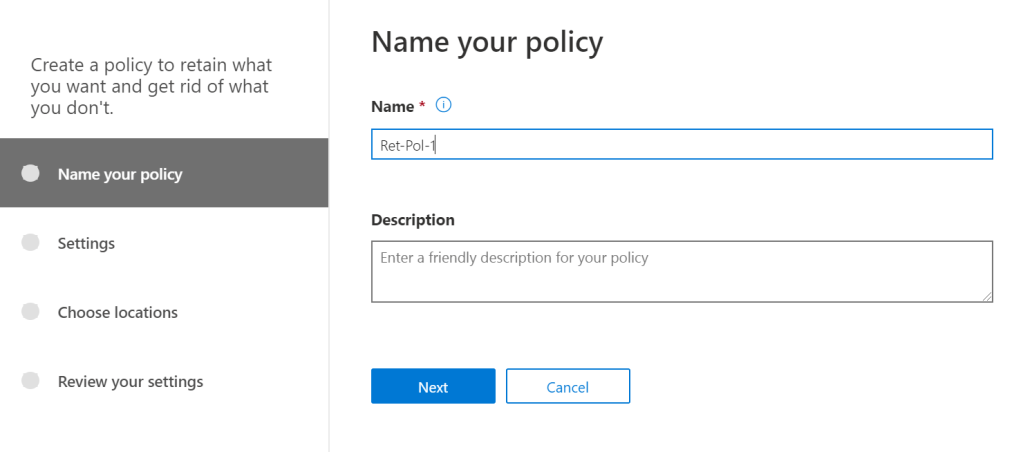Focus the Name field containing Ret-Pol-1
This screenshot has width=1023, height=452.
click(680, 144)
